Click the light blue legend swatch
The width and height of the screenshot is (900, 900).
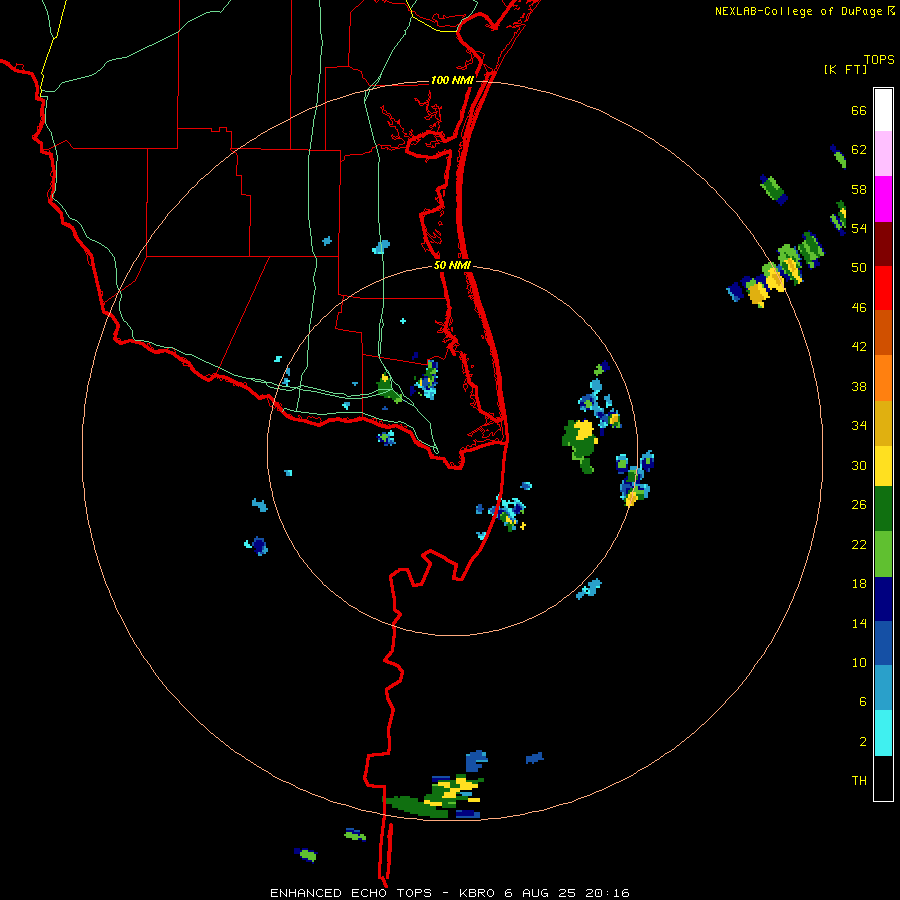[x=883, y=688]
